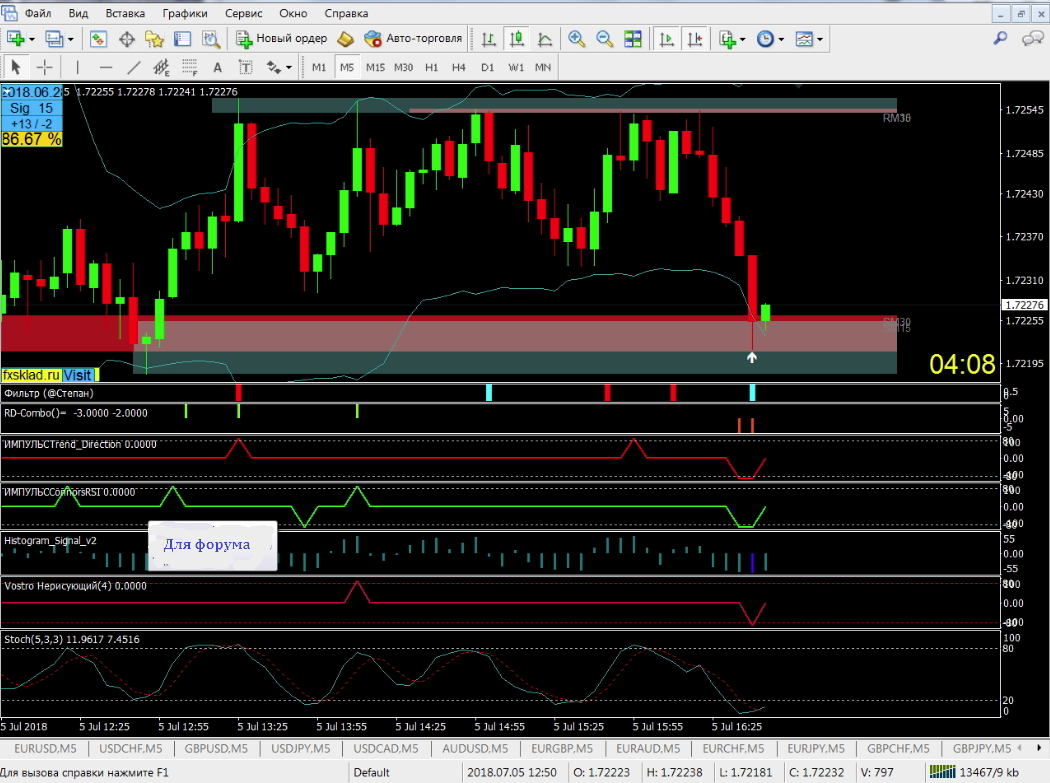
Task: Add text with the 'A' tool
Action: [217, 67]
